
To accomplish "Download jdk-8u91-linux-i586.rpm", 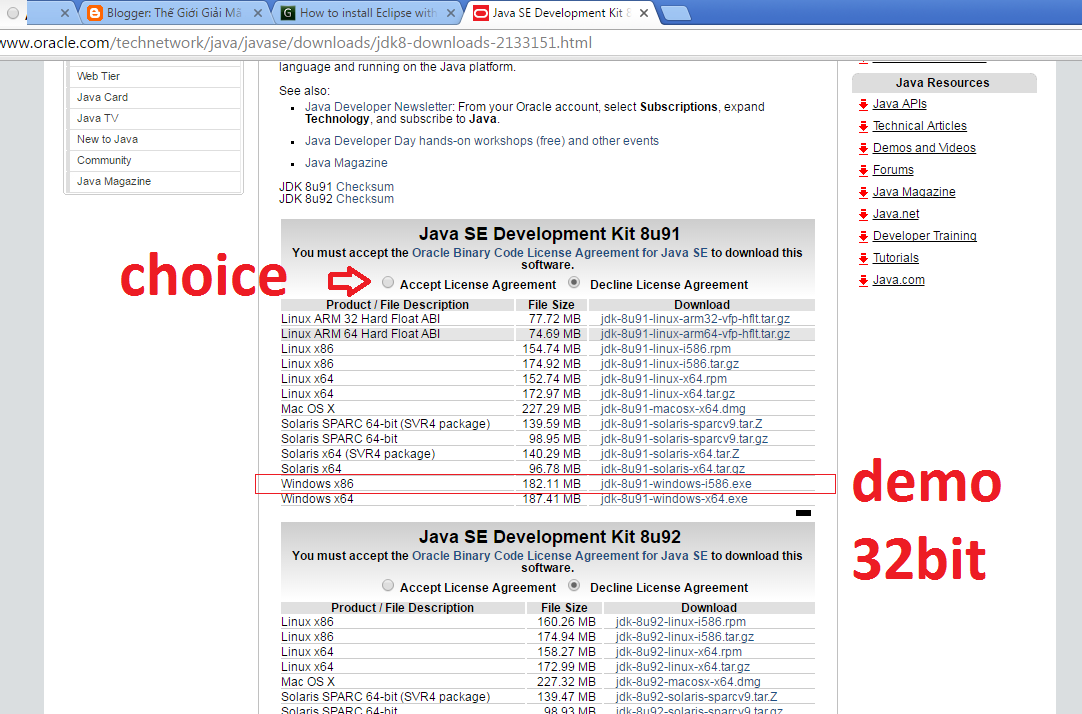I will pos(666,348).
